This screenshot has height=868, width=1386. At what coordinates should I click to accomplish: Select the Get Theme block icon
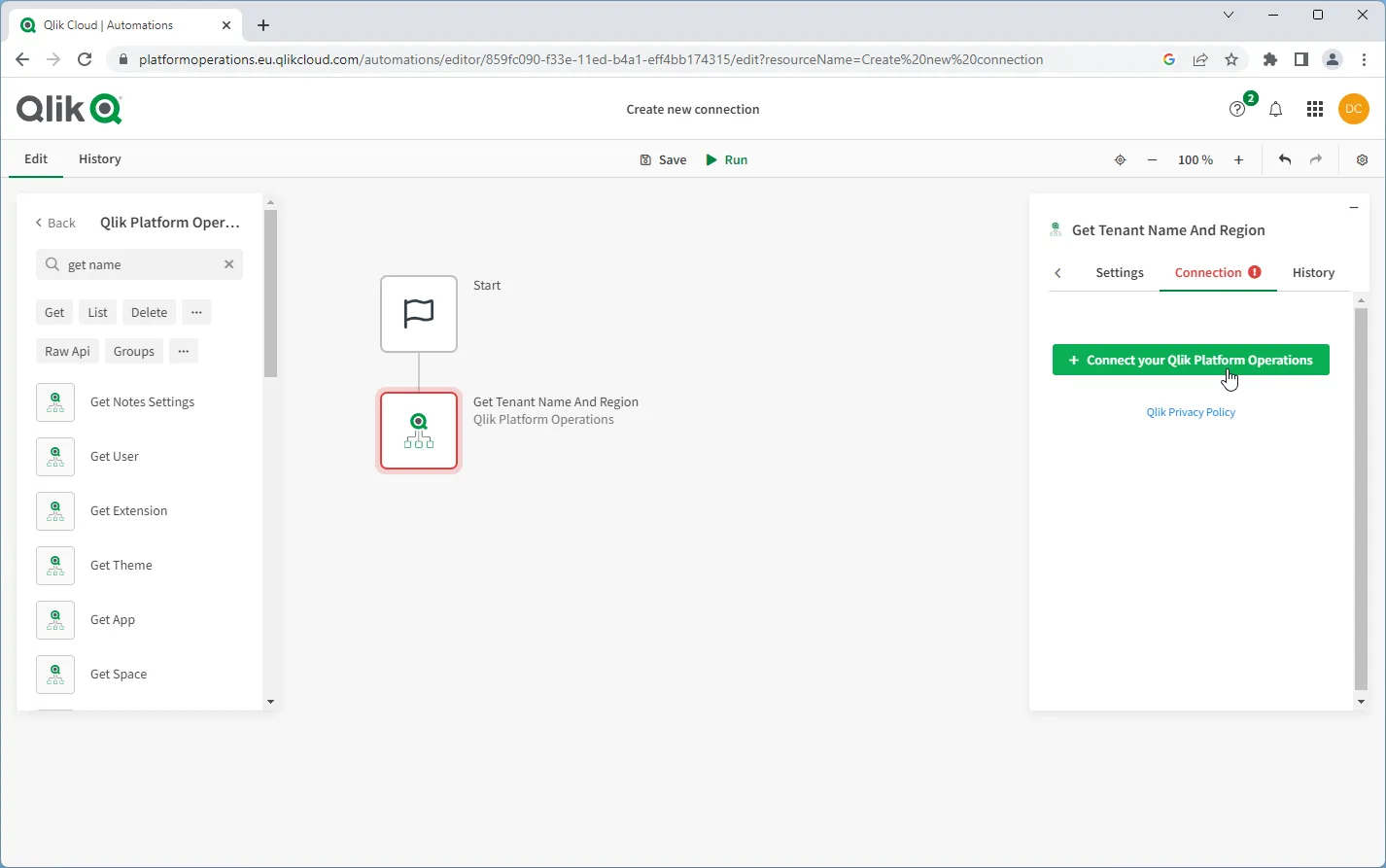(55, 565)
